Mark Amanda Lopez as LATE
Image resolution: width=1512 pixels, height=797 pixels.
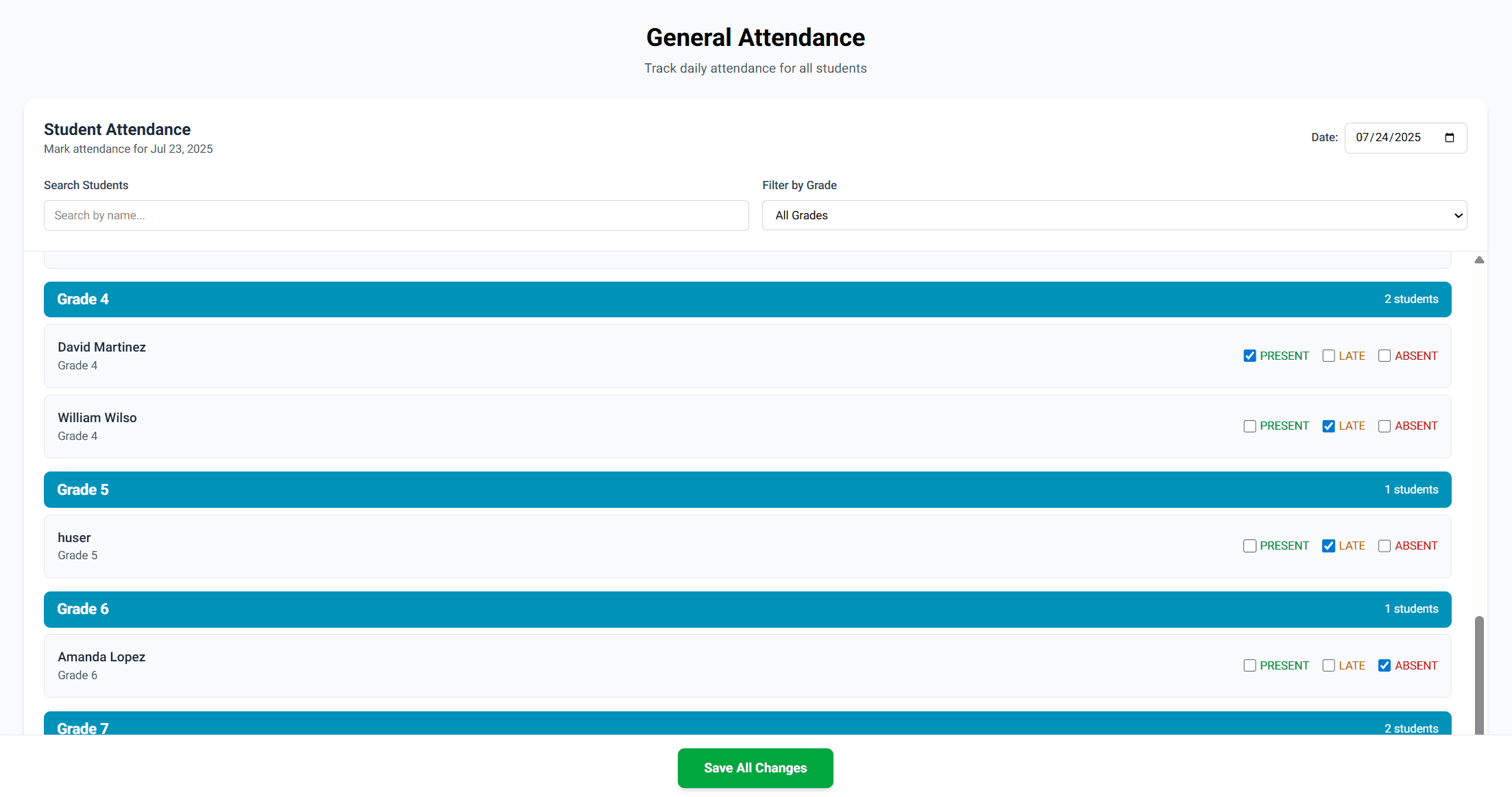point(1328,666)
